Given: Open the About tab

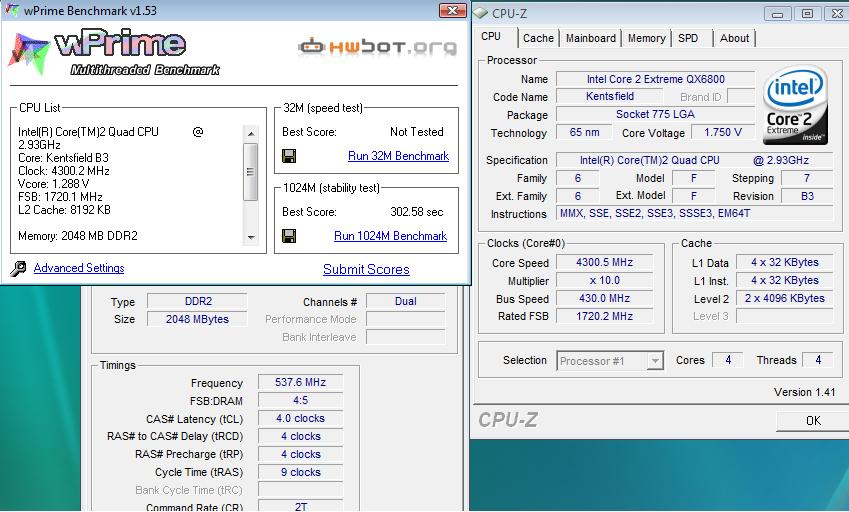Looking at the screenshot, I should (734, 38).
